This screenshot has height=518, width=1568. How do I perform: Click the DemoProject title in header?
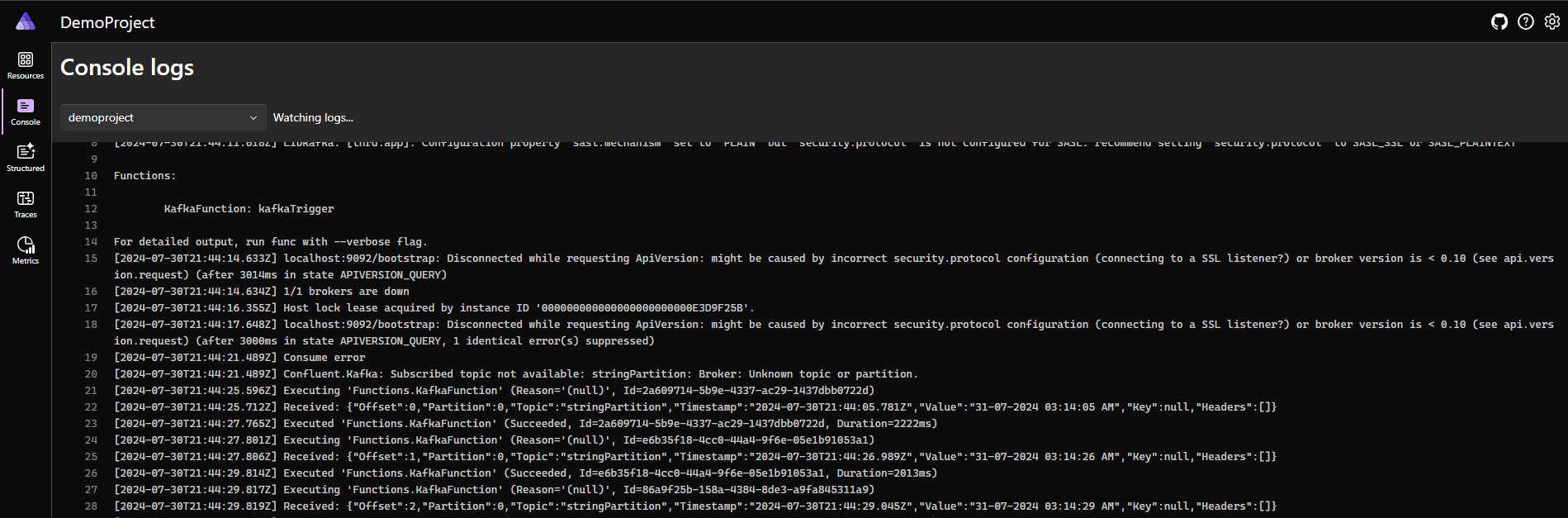(x=107, y=22)
